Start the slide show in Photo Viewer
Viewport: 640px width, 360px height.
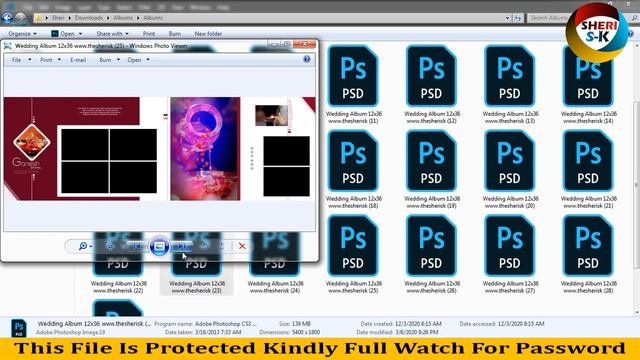(159, 246)
